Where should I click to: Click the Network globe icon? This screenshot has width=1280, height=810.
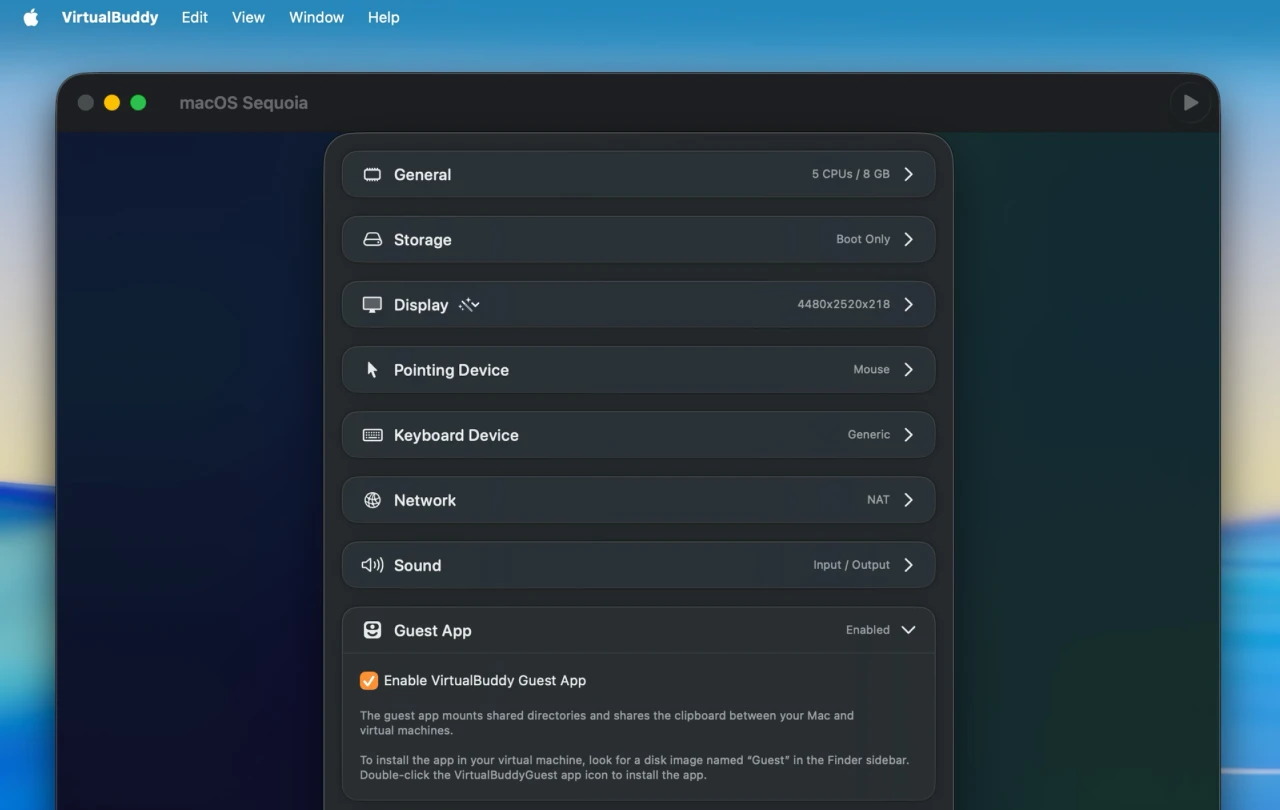pos(372,500)
